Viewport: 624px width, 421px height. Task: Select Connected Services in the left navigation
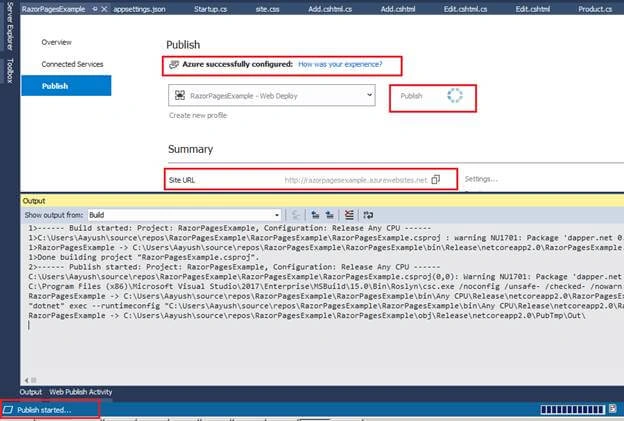pyautogui.click(x=72, y=64)
